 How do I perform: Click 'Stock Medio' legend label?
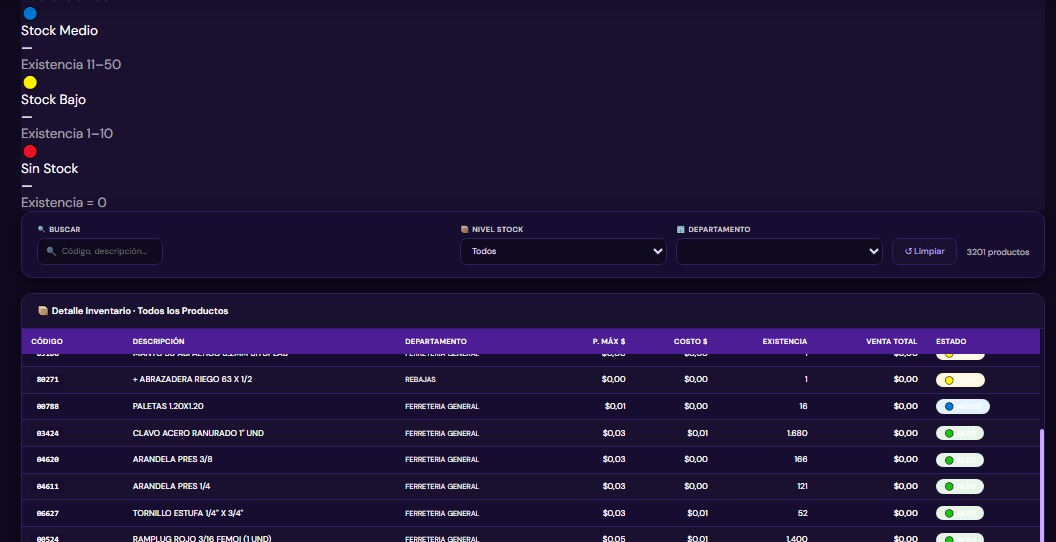pos(59,30)
